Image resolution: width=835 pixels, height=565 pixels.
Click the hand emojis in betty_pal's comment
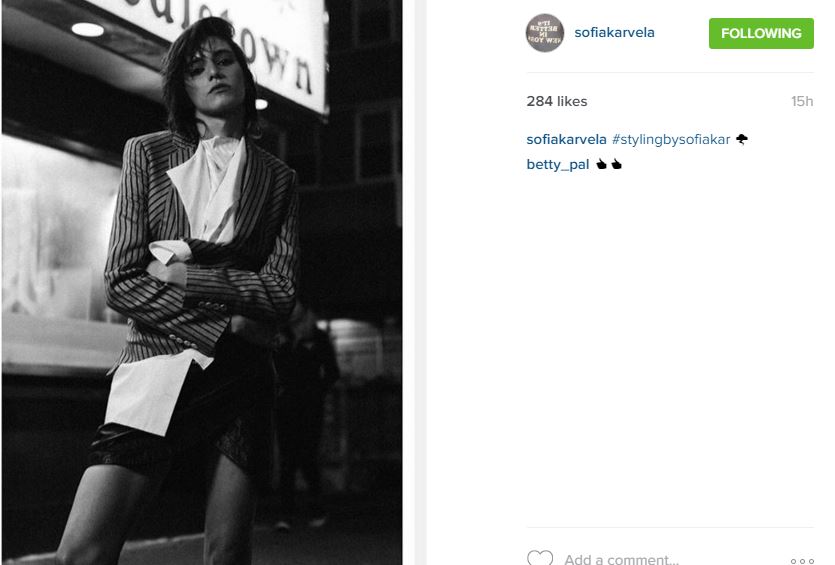pyautogui.click(x=609, y=164)
